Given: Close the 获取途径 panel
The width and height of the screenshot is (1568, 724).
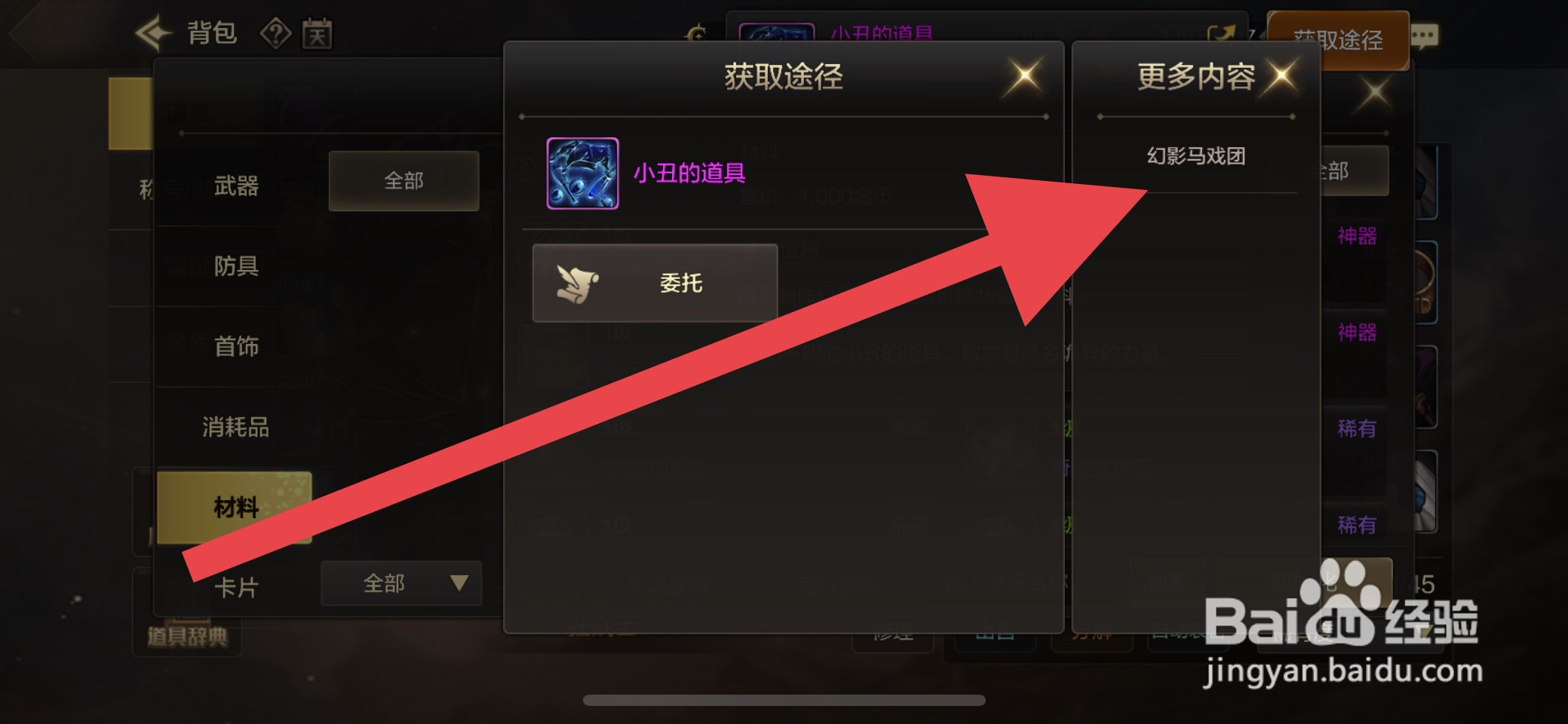Looking at the screenshot, I should coord(1024,76).
